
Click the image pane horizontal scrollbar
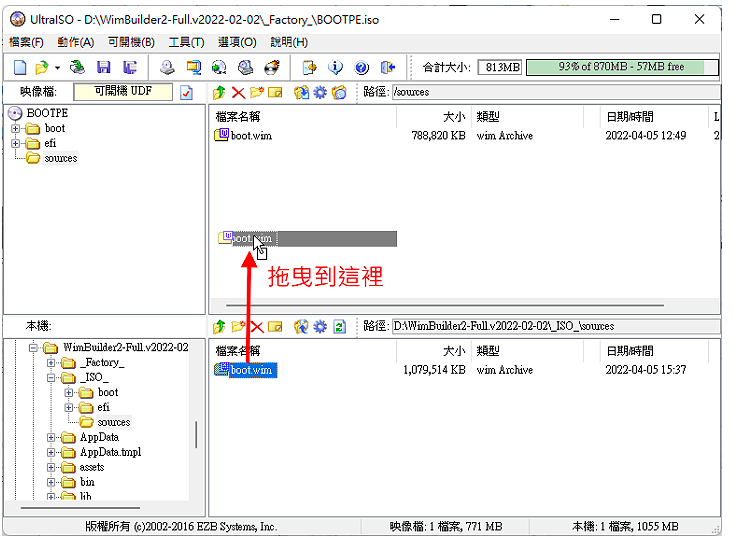[x=445, y=306]
